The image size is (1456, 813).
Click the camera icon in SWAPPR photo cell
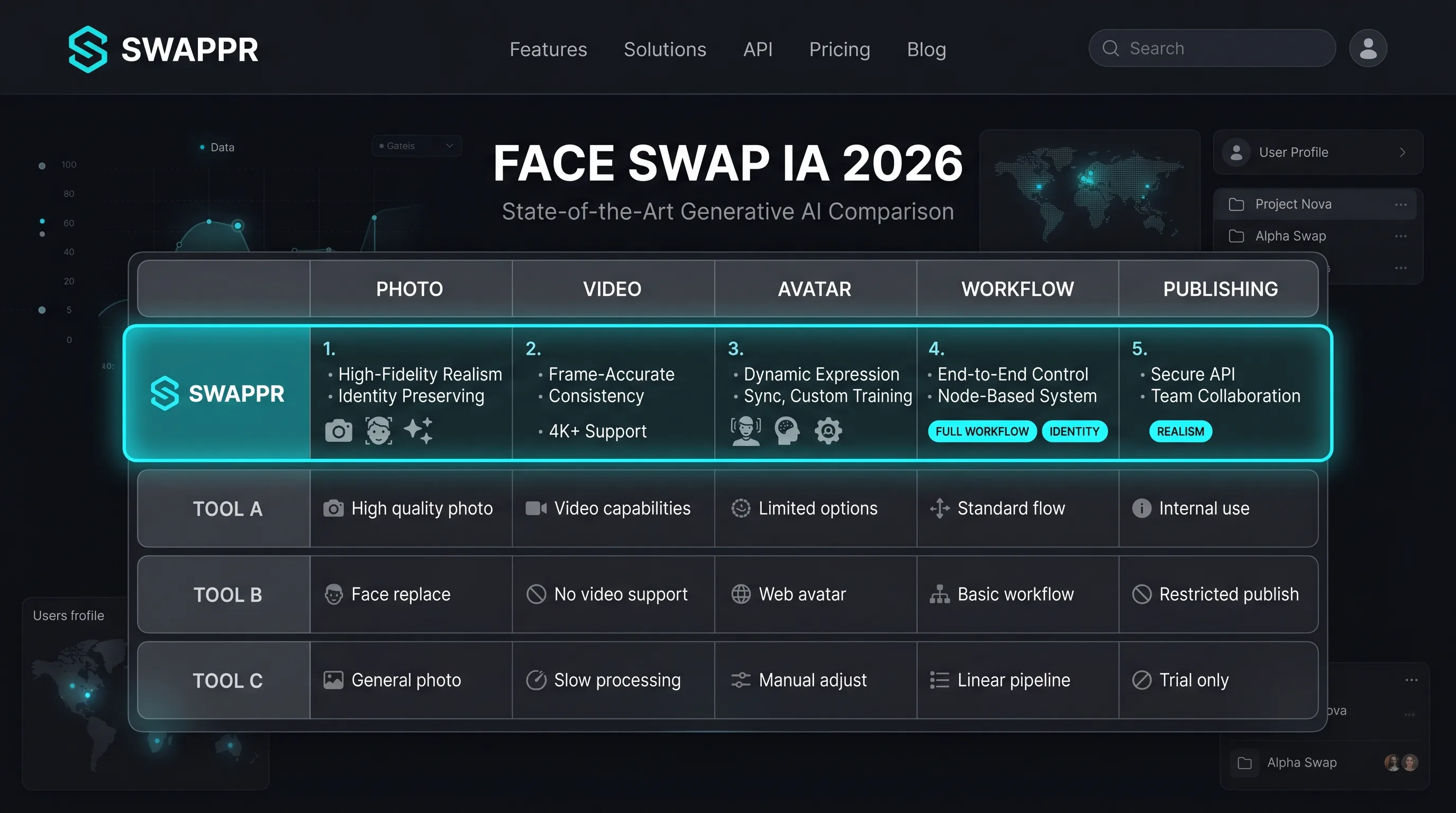point(339,431)
